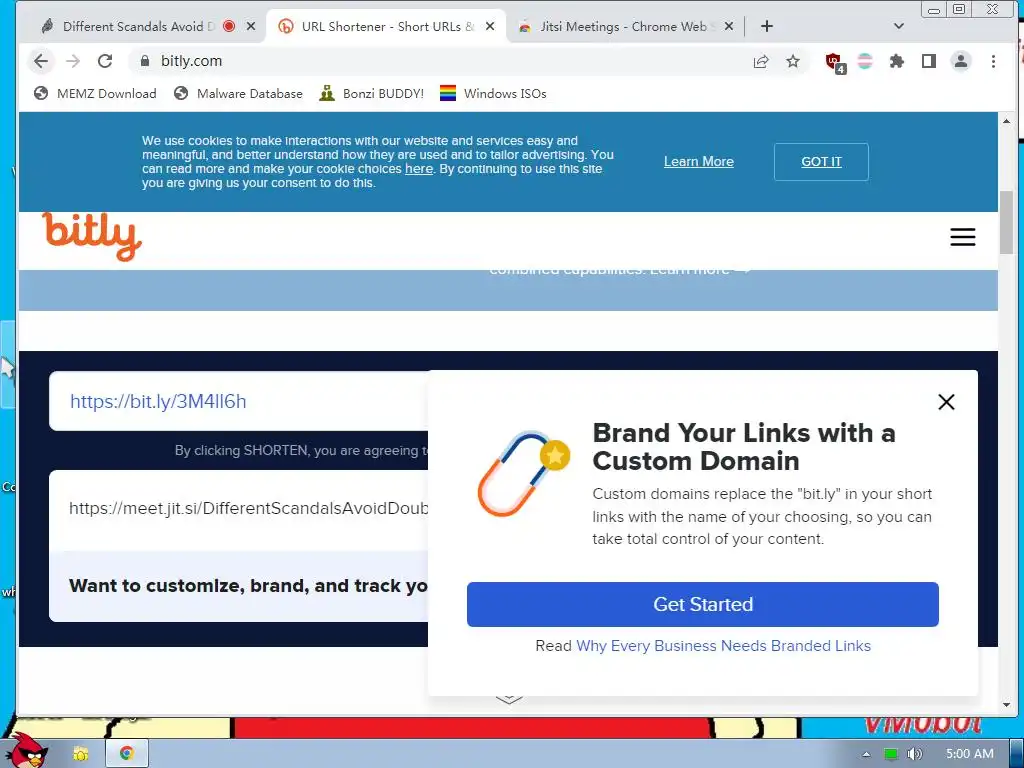The image size is (1024, 768).
Task: Open Why Every Business Needs Branded Links
Action: pos(724,646)
